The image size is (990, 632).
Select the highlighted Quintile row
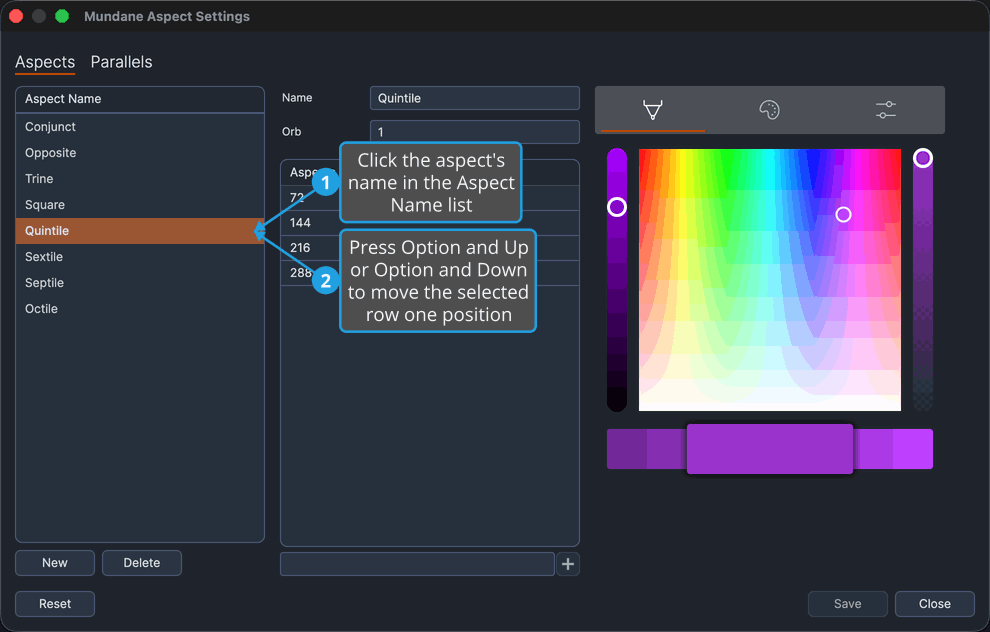(140, 230)
